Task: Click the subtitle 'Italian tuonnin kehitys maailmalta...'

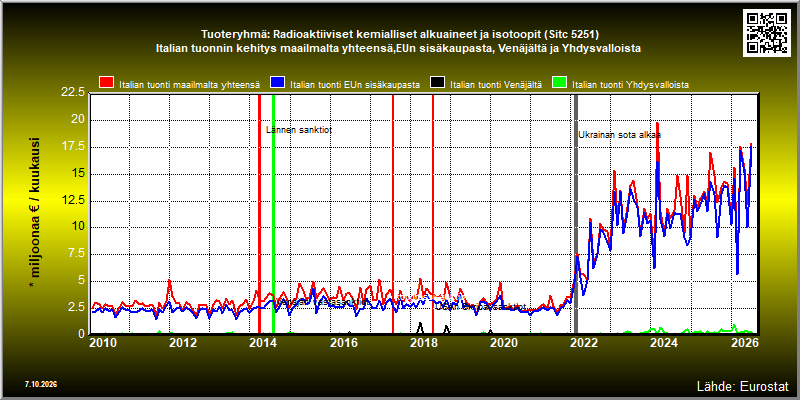Action: 398,48
